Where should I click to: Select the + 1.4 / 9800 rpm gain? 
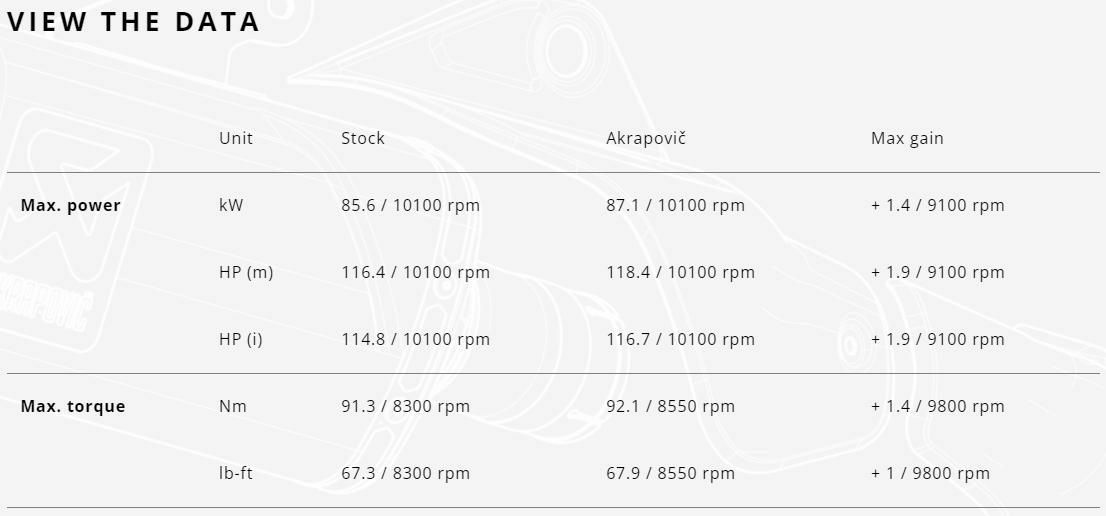point(938,406)
